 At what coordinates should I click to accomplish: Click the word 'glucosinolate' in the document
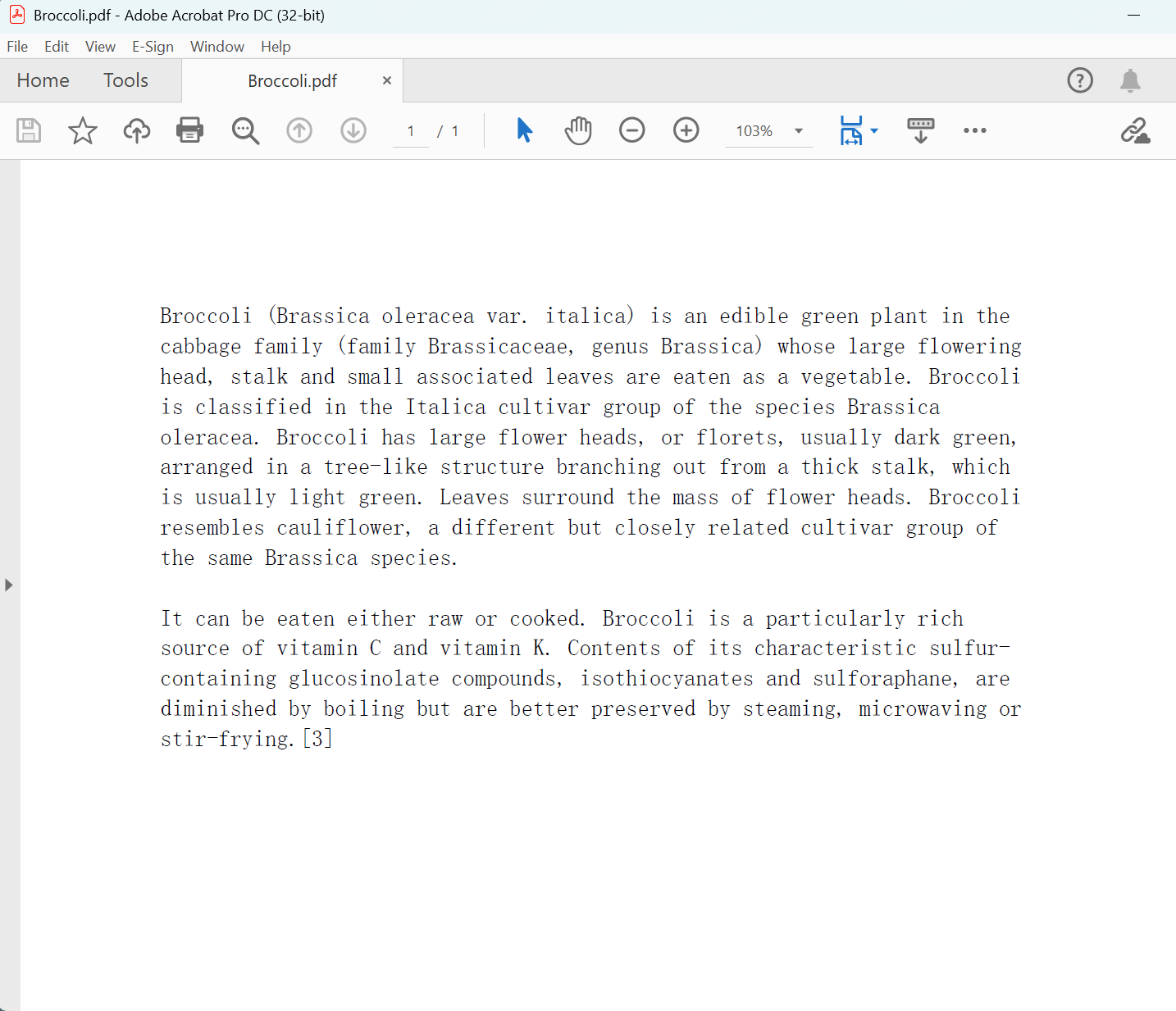(x=364, y=679)
